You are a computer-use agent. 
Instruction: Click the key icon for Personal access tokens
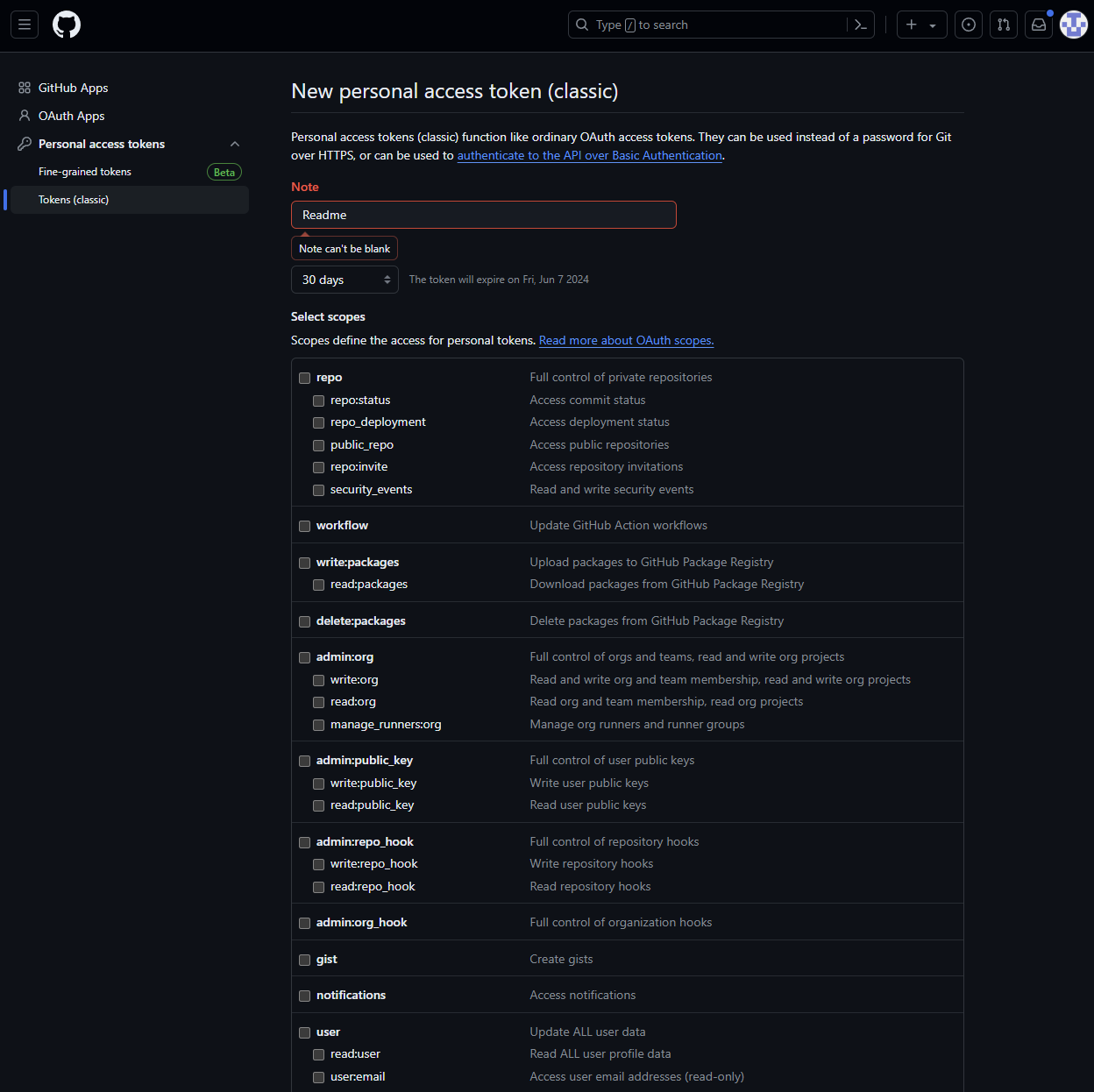[25, 144]
